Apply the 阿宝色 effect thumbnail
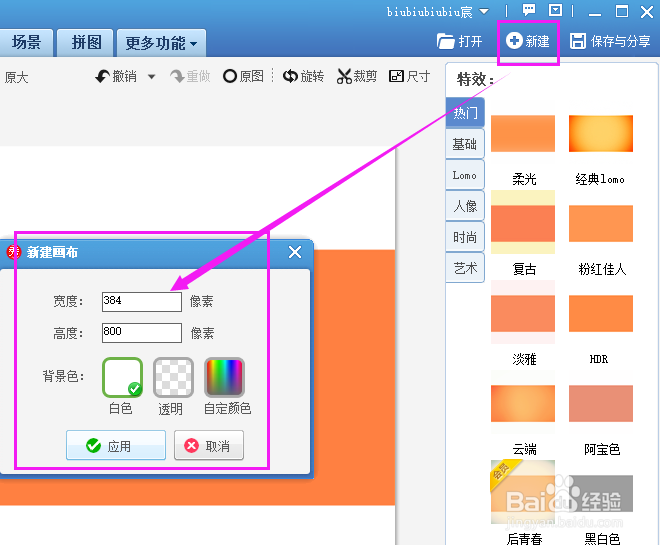The image size is (660, 545). (601, 403)
